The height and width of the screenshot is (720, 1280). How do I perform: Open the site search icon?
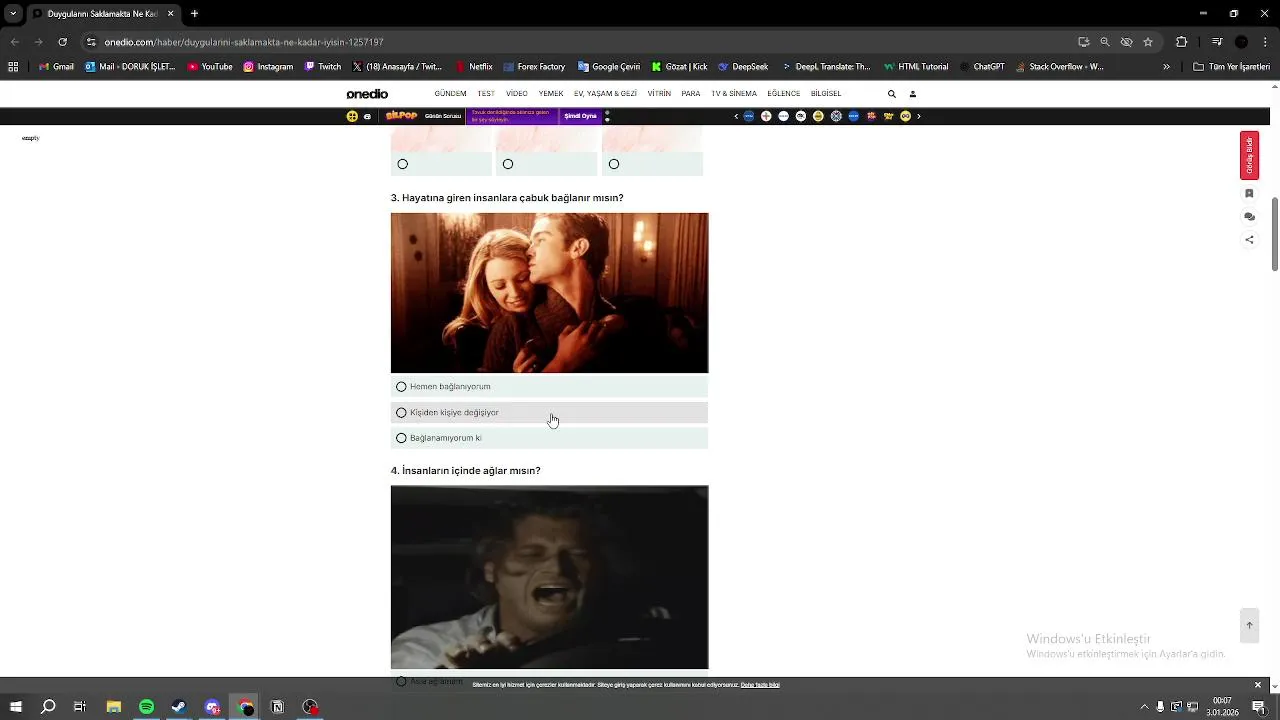click(x=892, y=94)
